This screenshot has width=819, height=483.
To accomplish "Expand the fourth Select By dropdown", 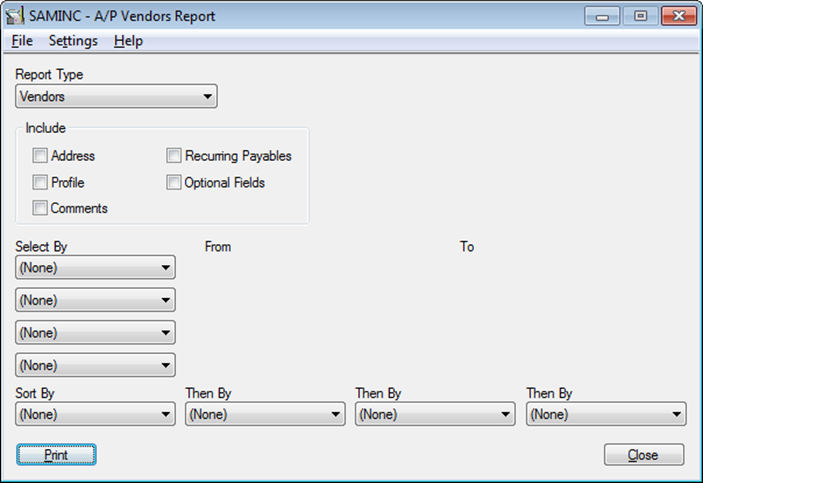I will (96, 365).
